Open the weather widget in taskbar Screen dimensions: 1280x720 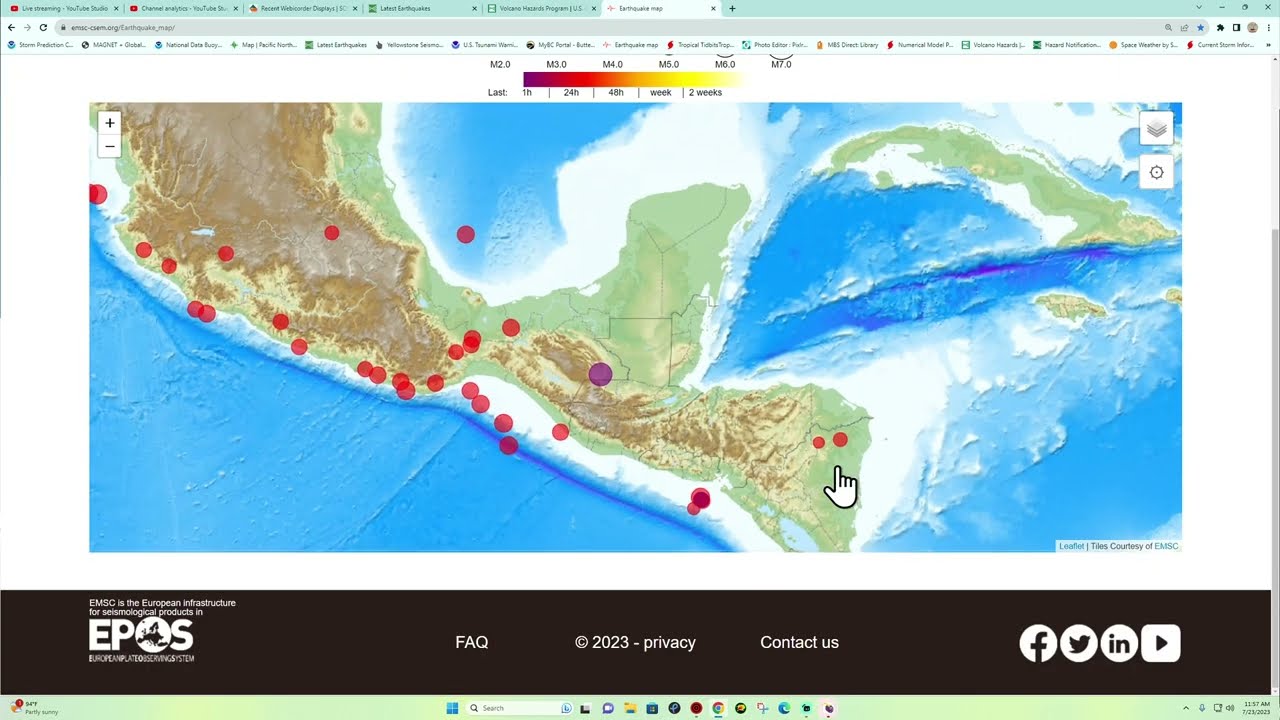click(x=35, y=708)
